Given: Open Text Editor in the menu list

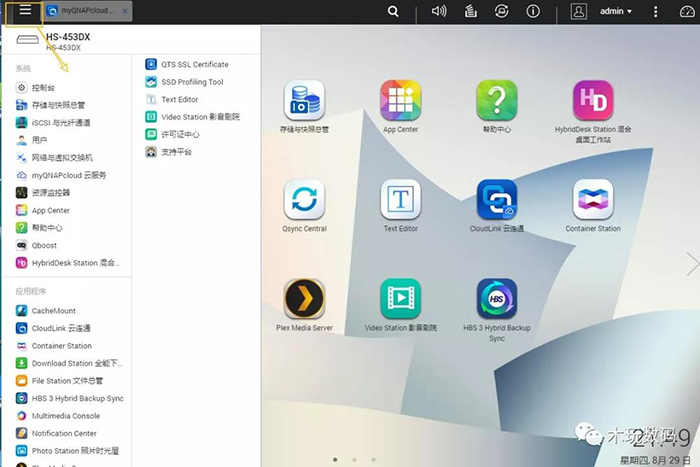Looking at the screenshot, I should coord(172,99).
